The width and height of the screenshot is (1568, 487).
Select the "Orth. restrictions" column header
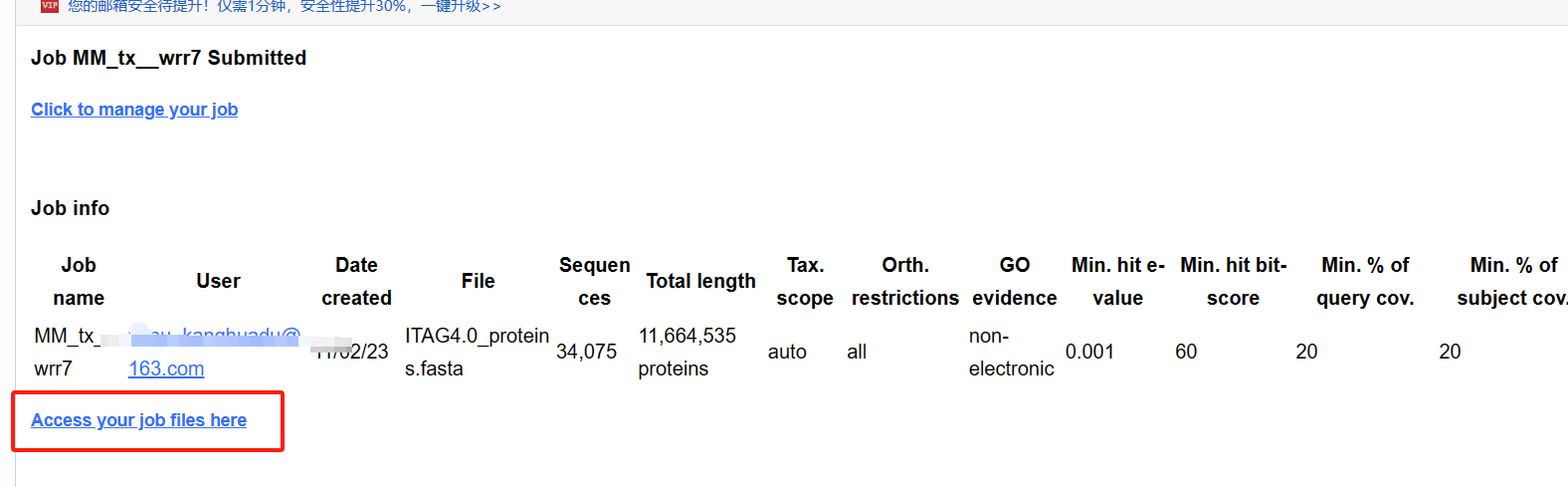905,281
